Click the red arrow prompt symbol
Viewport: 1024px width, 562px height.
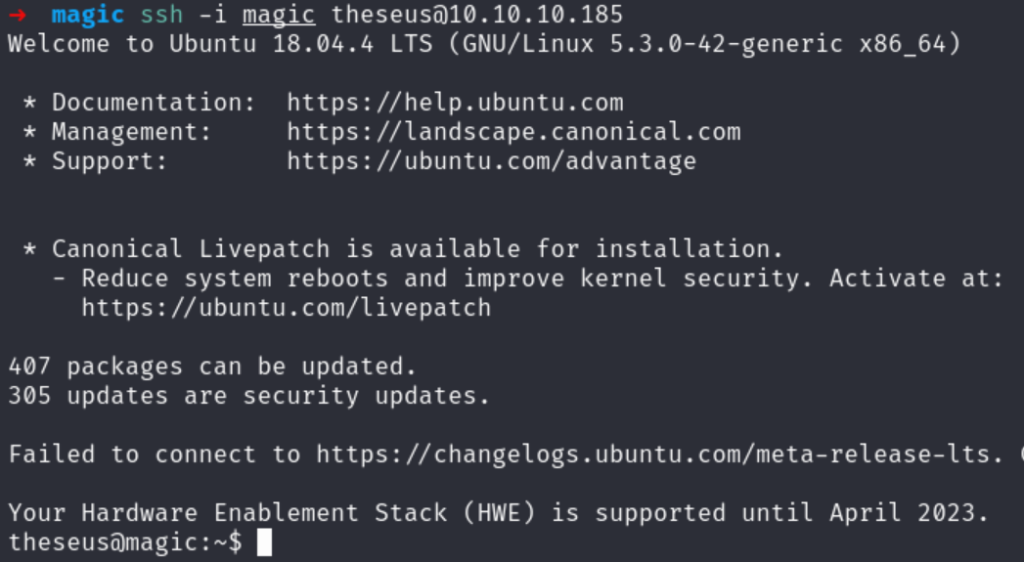tap(17, 15)
